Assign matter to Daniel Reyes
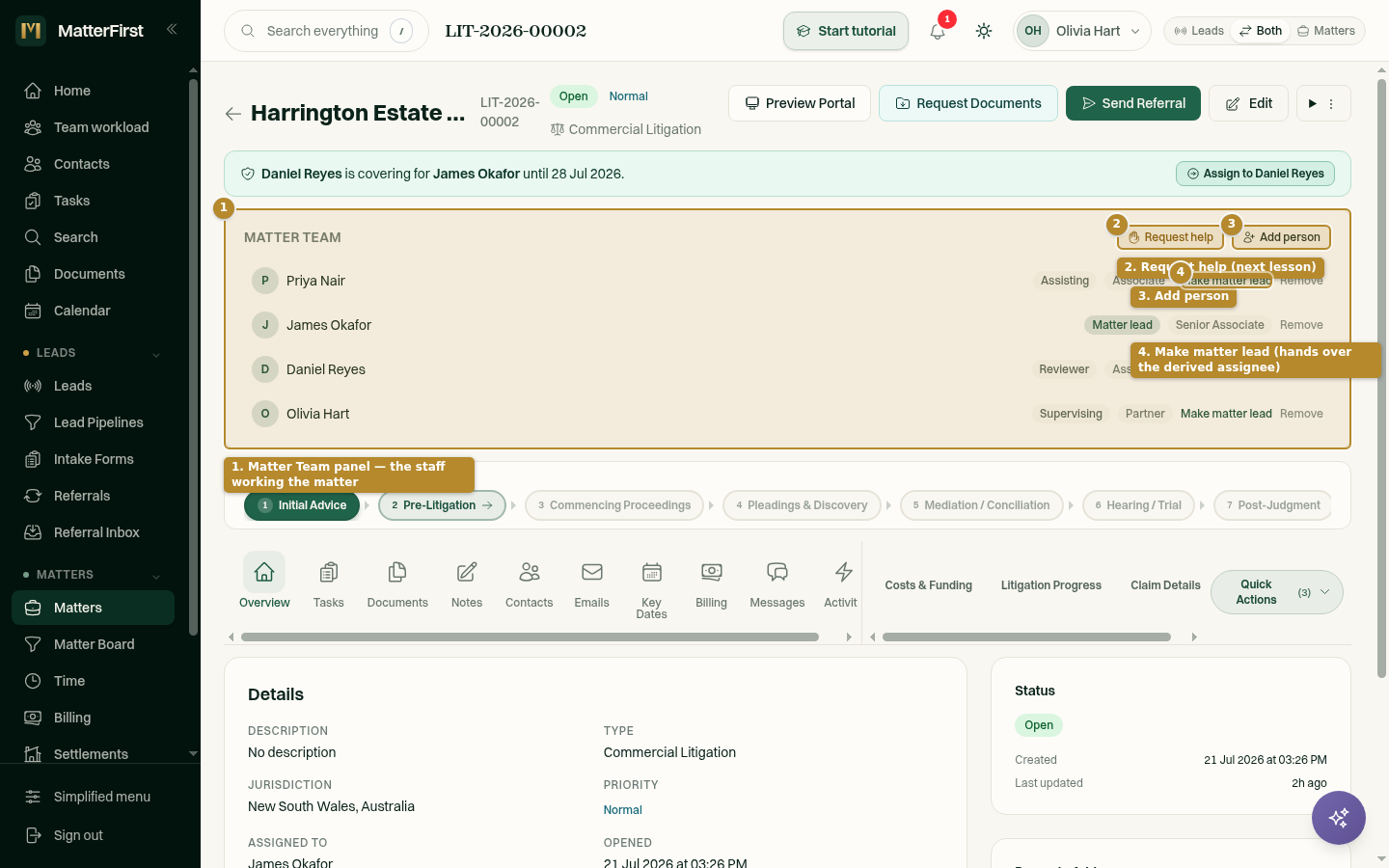This screenshot has width=1389, height=868. pyautogui.click(x=1255, y=174)
